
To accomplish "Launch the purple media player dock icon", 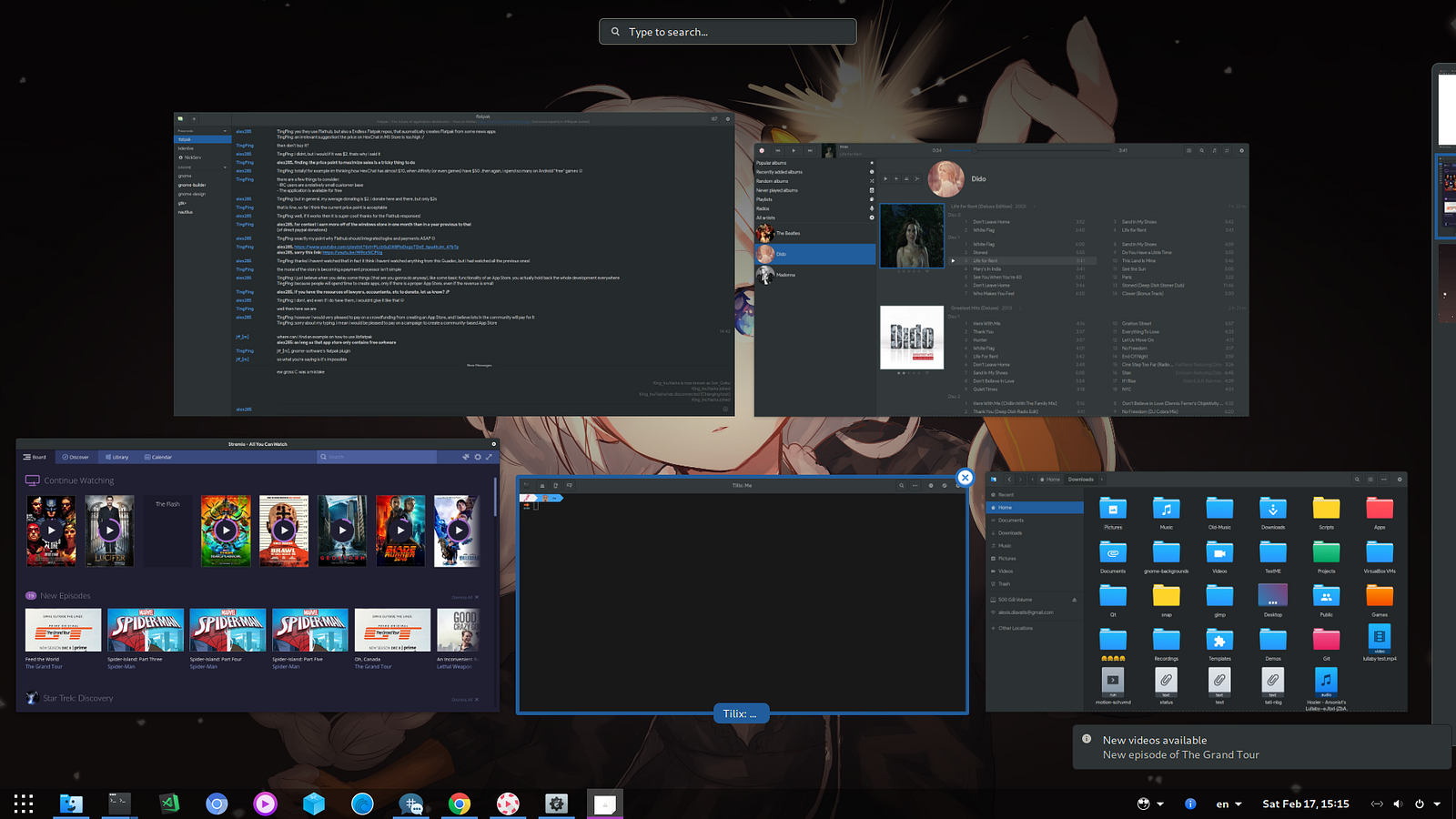I will [265, 804].
